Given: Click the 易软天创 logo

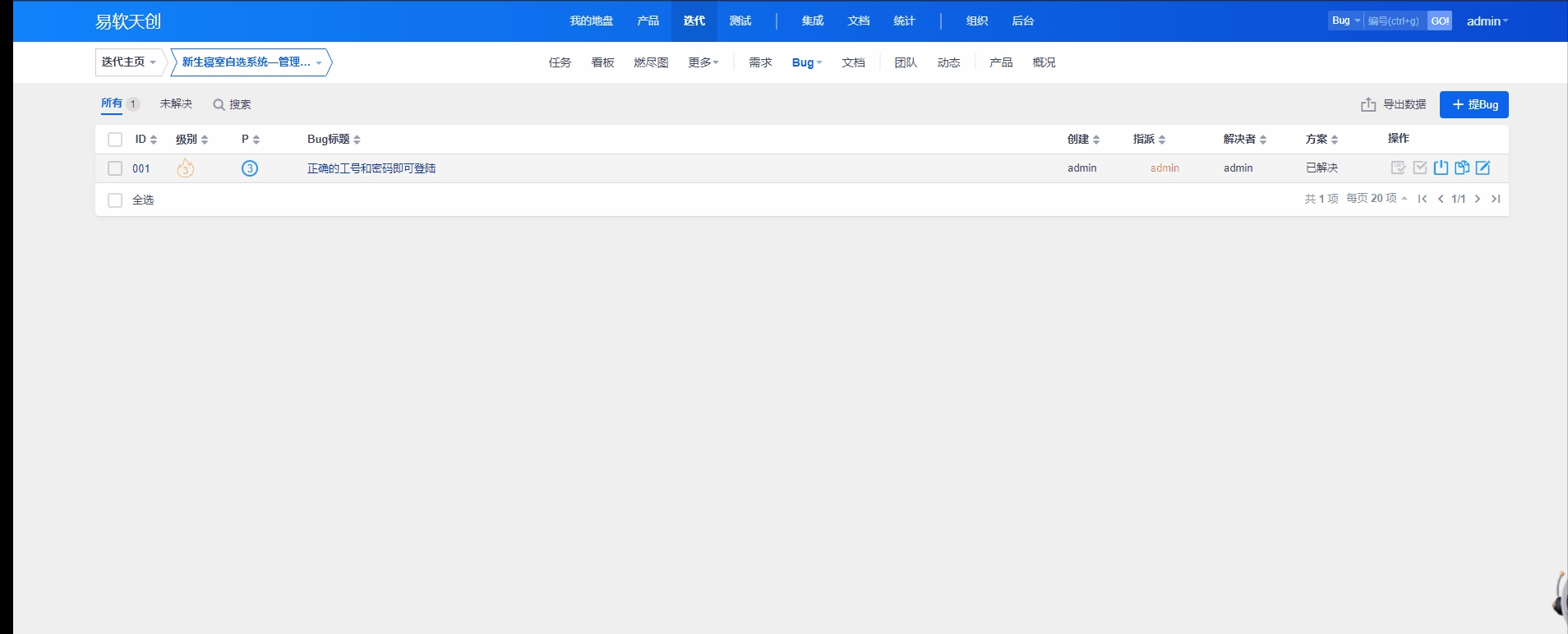Looking at the screenshot, I should [x=128, y=21].
